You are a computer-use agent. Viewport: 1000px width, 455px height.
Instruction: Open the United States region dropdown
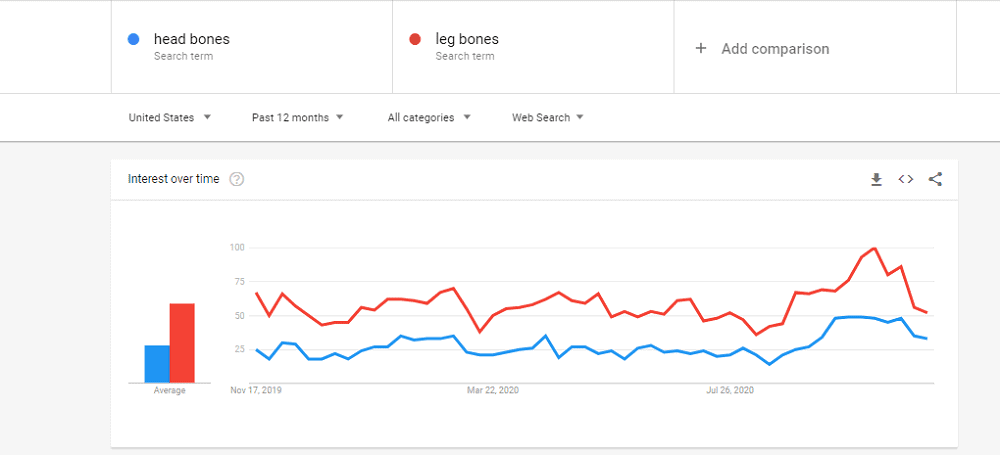point(170,117)
